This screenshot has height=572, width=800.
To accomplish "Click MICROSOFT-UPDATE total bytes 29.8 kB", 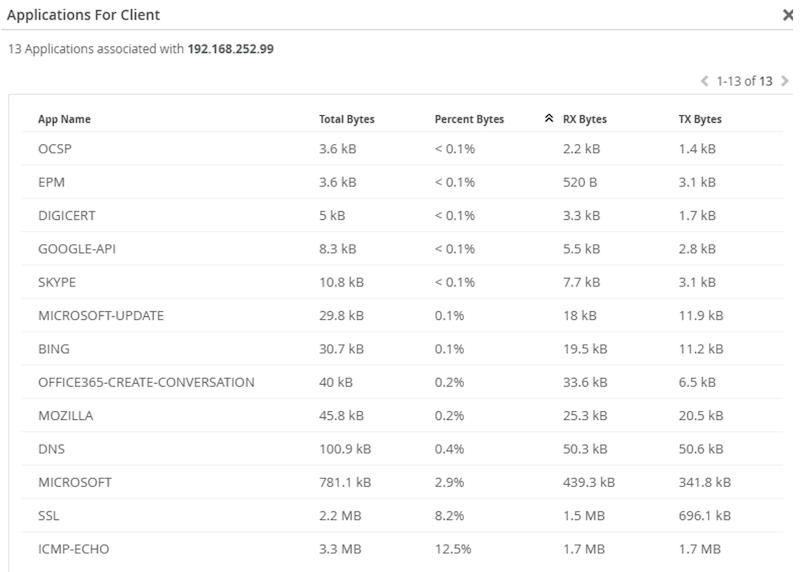I will 342,315.
